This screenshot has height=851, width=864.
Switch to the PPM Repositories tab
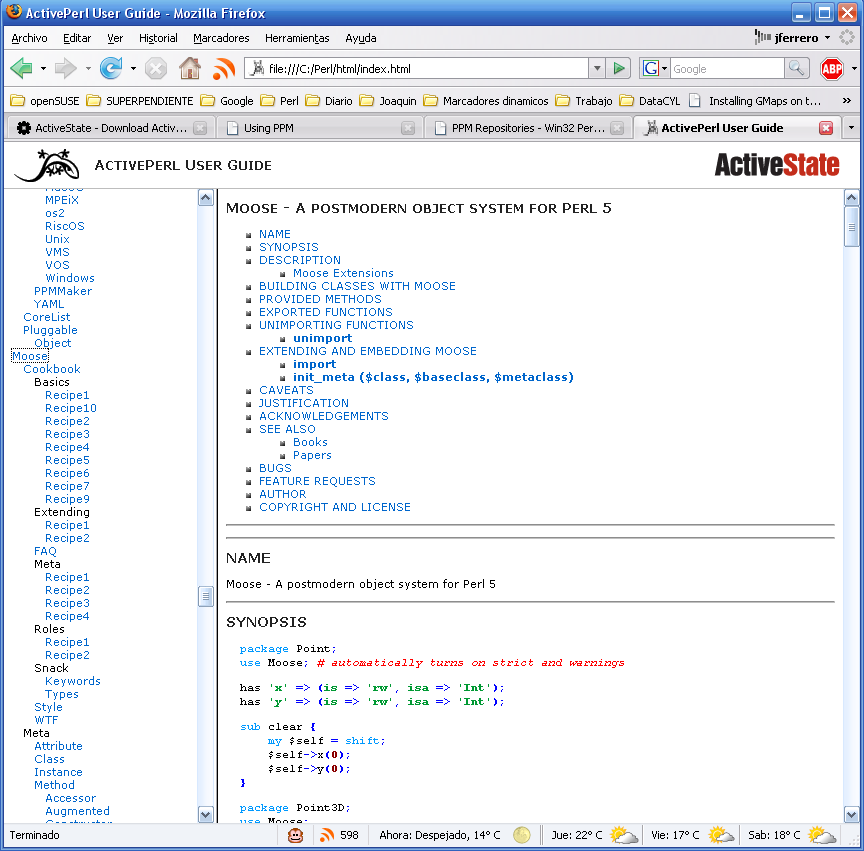coord(528,128)
